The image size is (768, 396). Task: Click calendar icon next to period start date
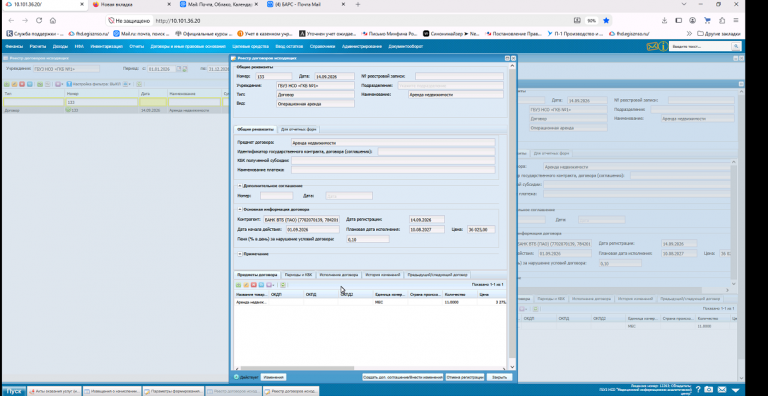coord(179,69)
